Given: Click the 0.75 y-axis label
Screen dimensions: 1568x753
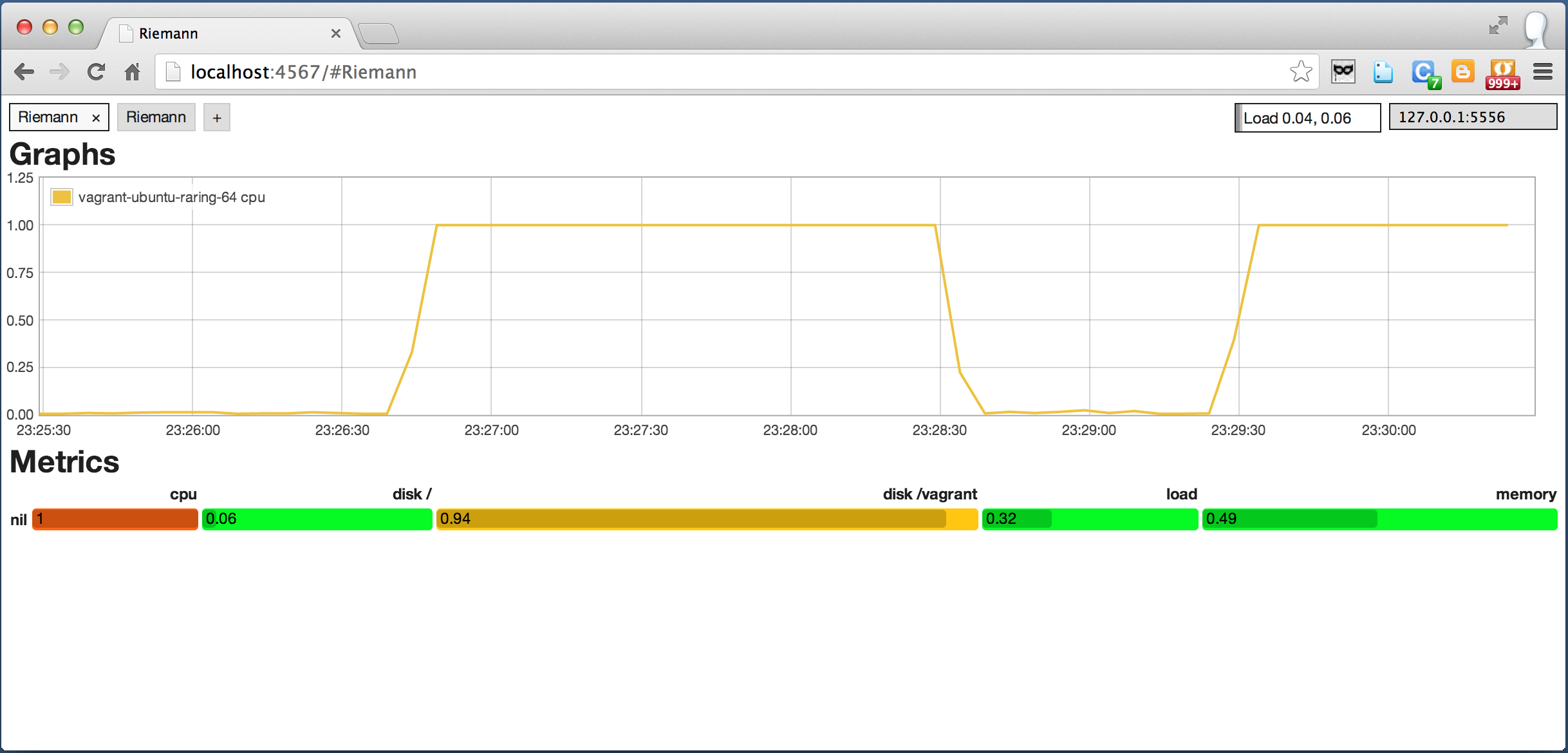Looking at the screenshot, I should pos(20,273).
